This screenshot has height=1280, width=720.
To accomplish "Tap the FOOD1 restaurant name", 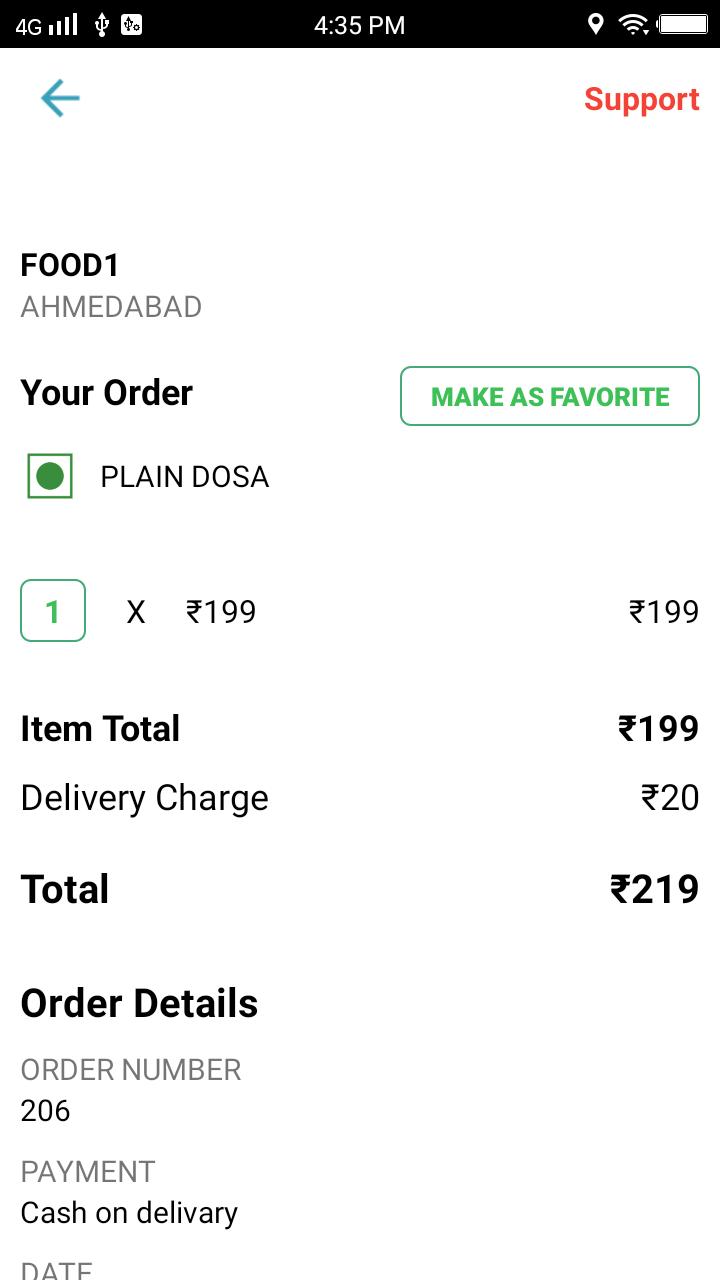I will pyautogui.click(x=70, y=265).
